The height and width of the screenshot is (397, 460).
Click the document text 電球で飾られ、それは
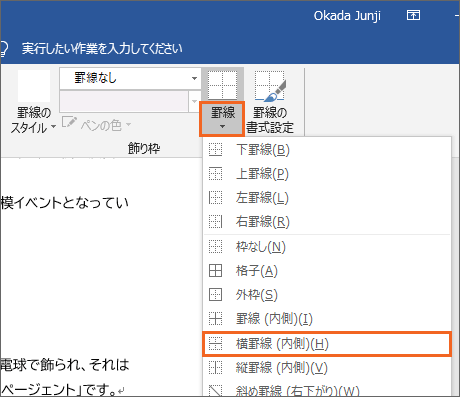[x=64, y=364]
